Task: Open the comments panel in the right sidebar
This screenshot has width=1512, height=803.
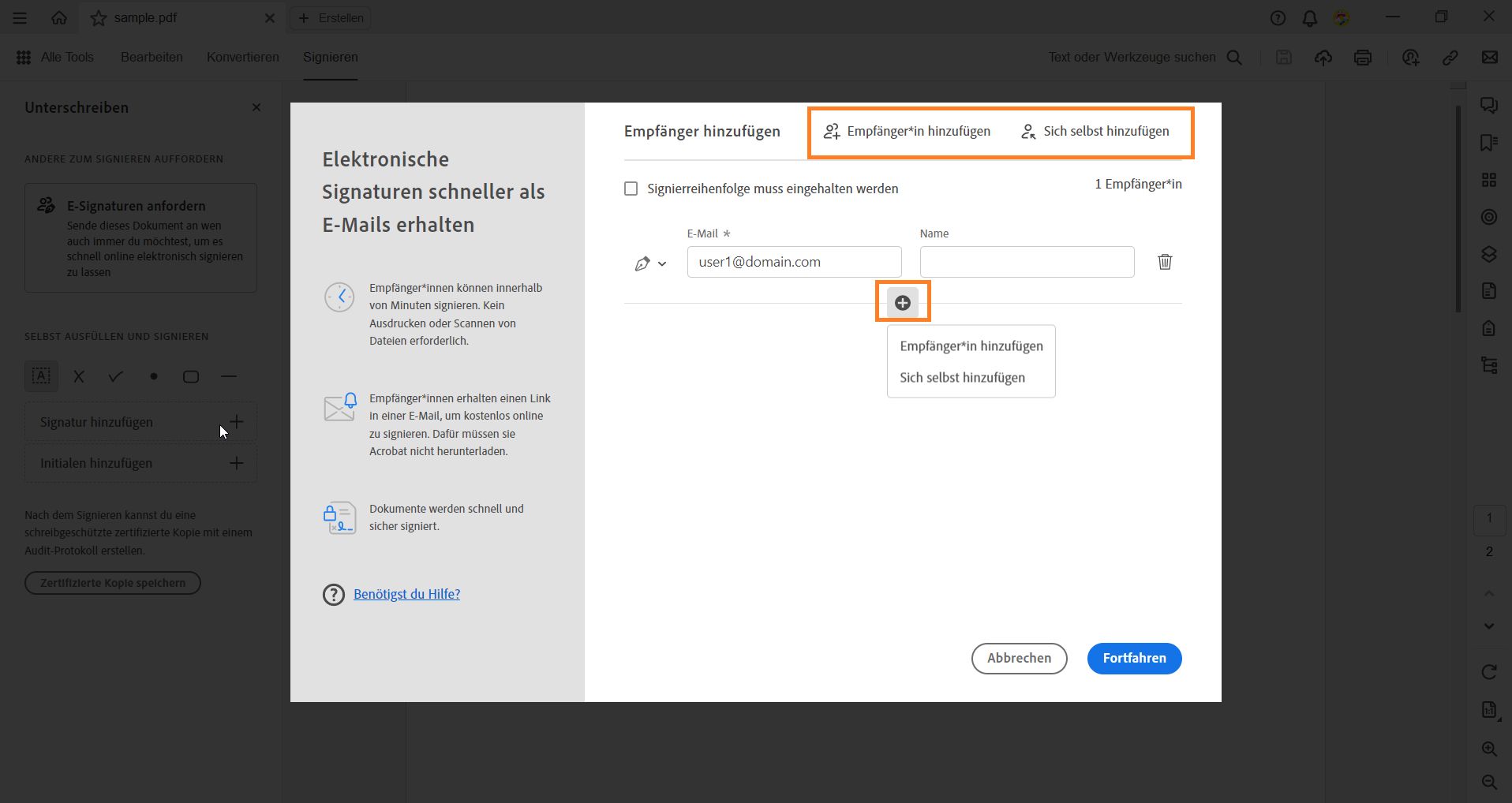Action: [x=1489, y=105]
